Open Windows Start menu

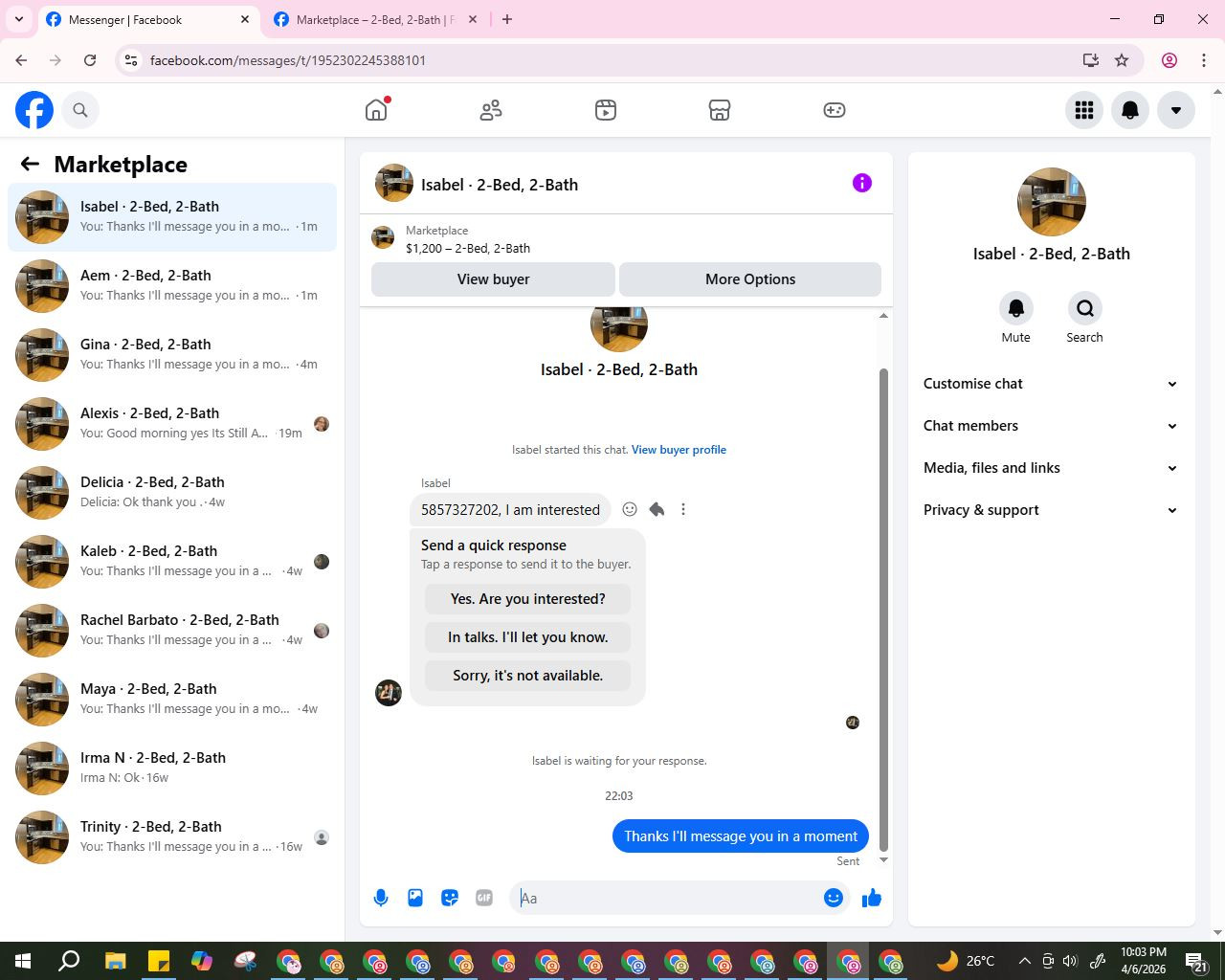(23, 961)
